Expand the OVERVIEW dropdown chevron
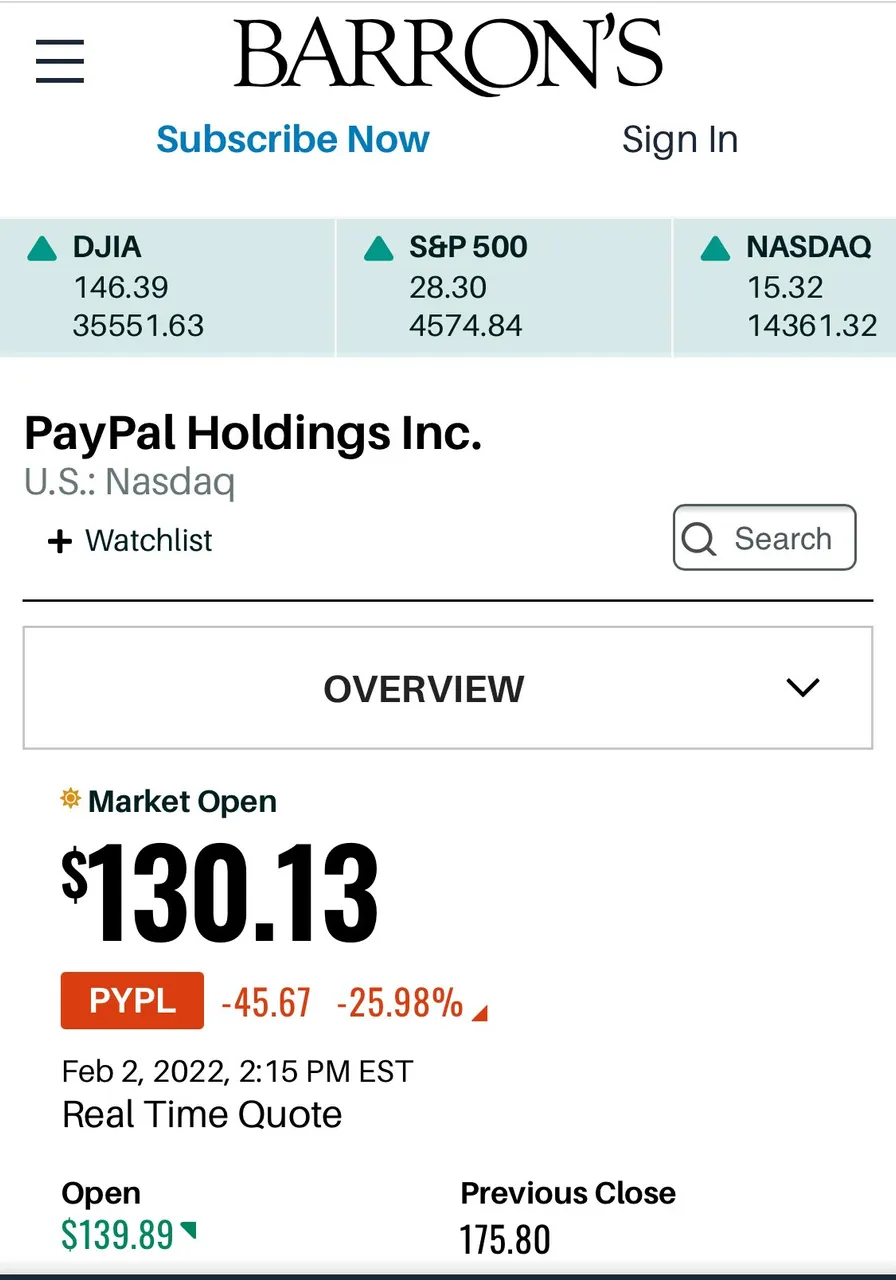Screen dimensions: 896x1280 tap(803, 688)
